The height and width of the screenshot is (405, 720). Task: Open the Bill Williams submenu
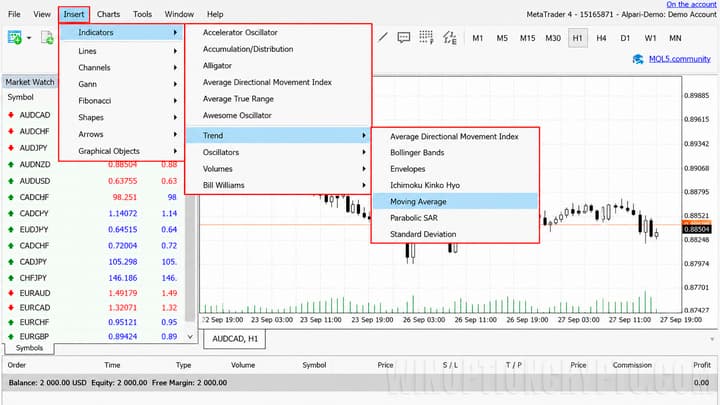[x=278, y=185]
